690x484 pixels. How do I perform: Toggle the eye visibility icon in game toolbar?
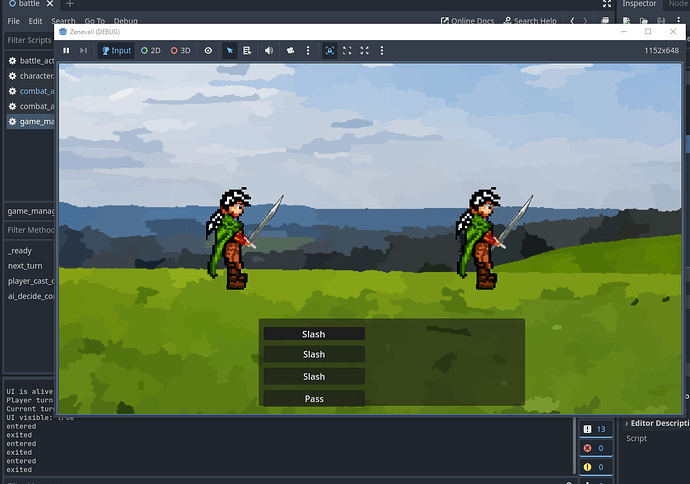(208, 50)
